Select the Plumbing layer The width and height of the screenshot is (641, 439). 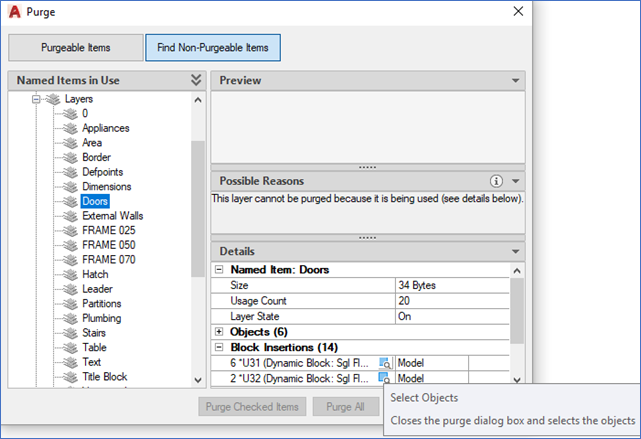pyautogui.click(x=102, y=318)
